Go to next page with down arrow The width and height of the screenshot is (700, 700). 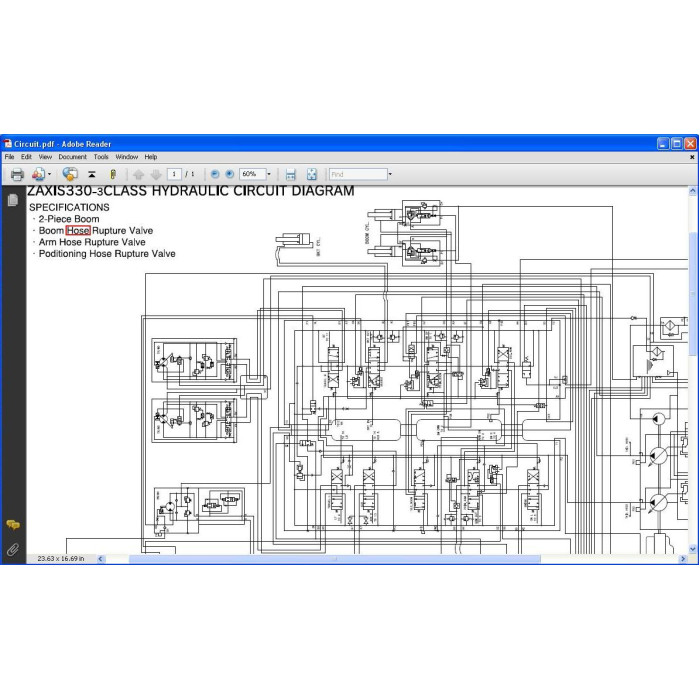(156, 174)
